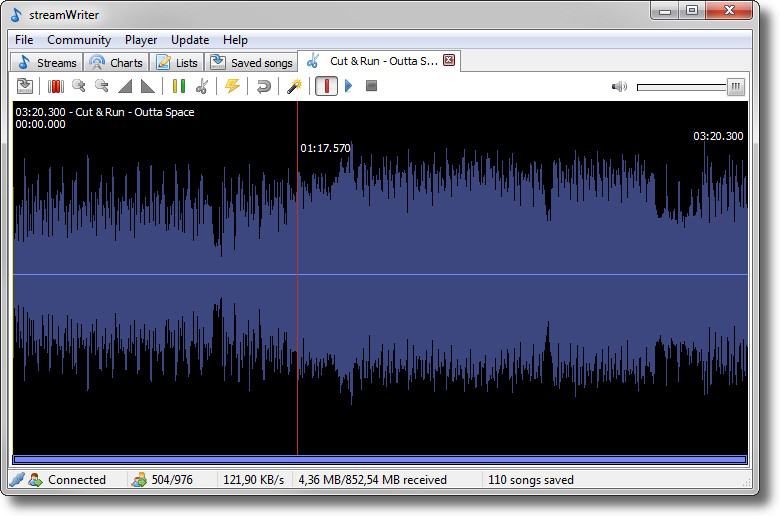
Task: Switch to the Lists tab
Action: coord(177,63)
